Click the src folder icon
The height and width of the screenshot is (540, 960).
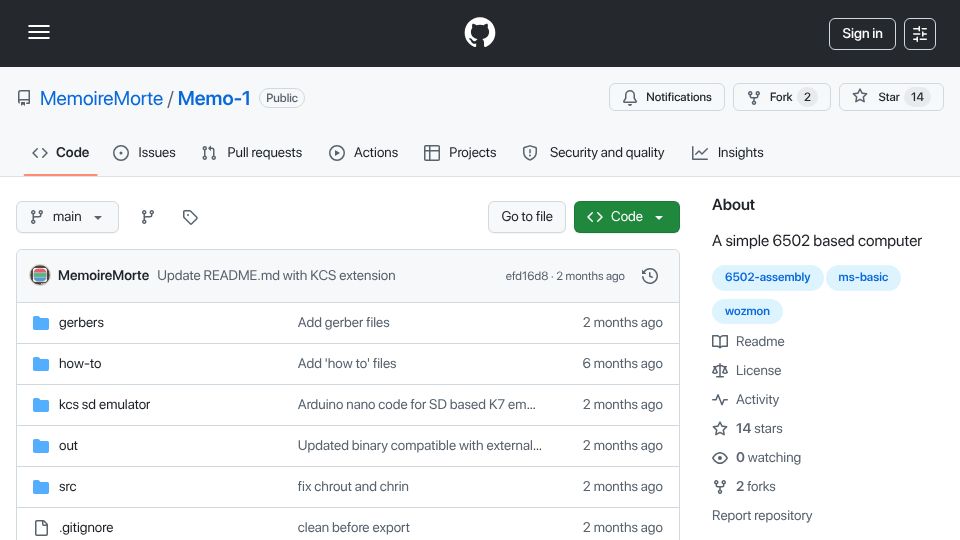point(41,487)
